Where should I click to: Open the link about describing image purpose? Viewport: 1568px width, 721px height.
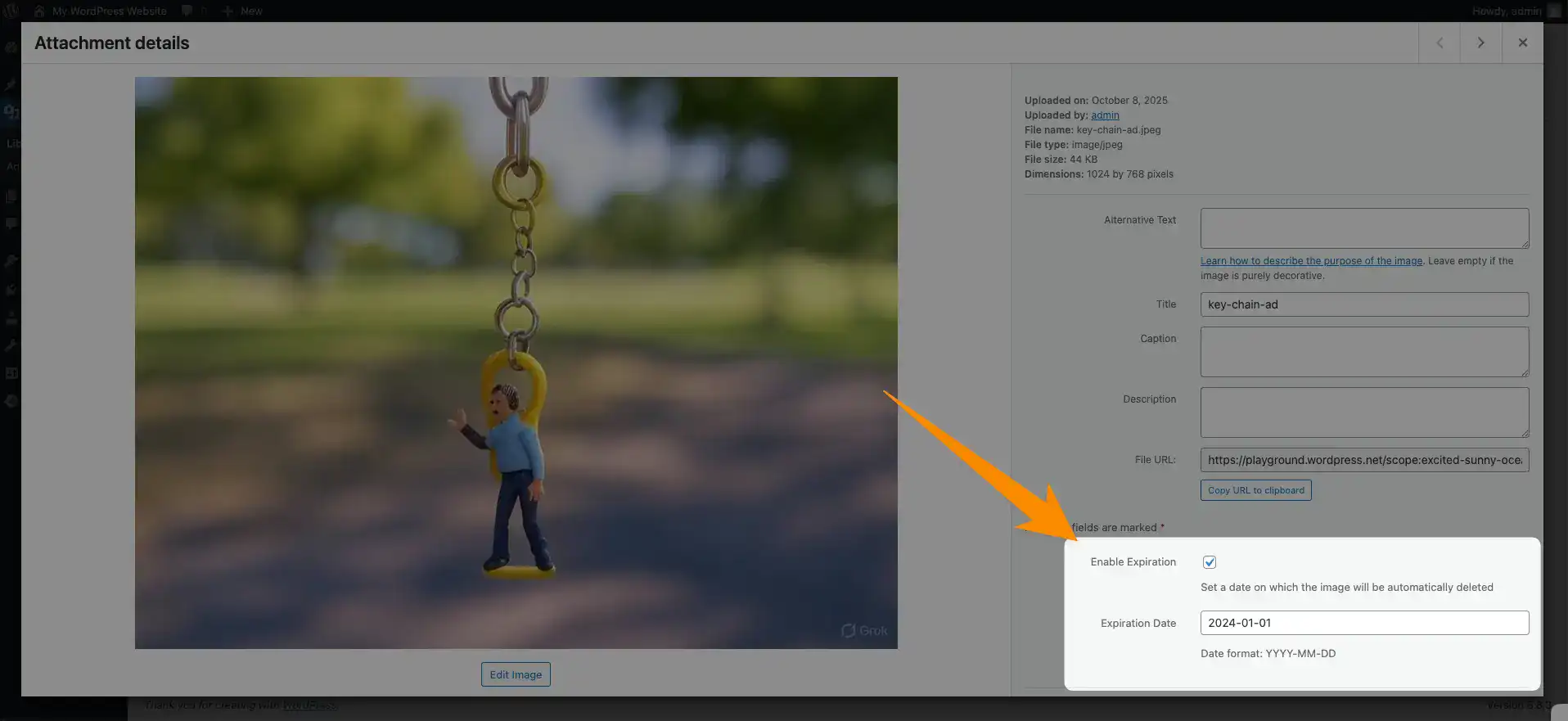point(1310,261)
